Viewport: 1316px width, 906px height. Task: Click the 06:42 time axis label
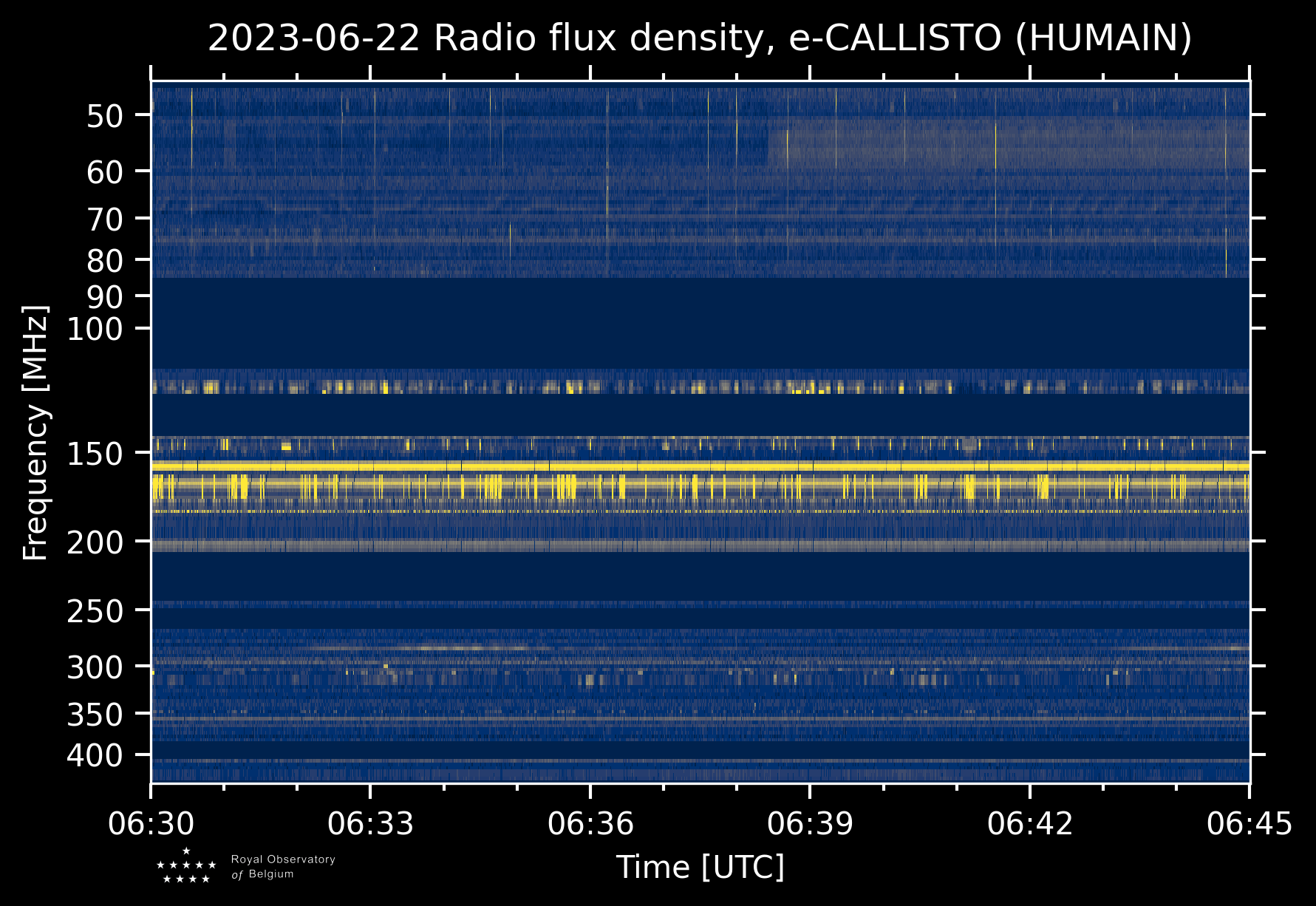(1029, 823)
